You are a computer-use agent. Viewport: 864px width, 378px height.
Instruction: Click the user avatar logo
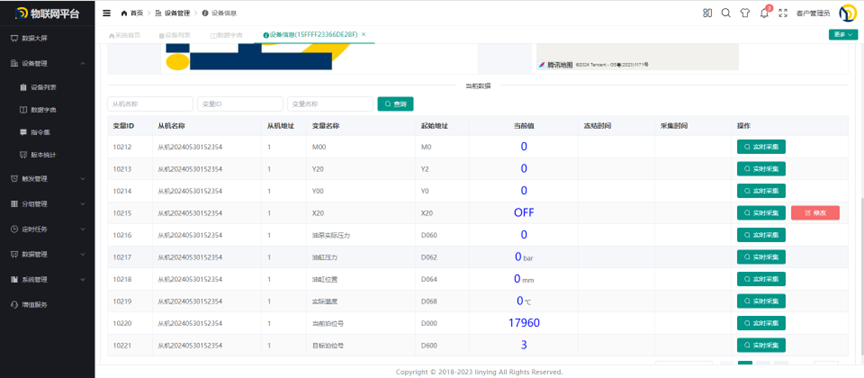pos(847,13)
